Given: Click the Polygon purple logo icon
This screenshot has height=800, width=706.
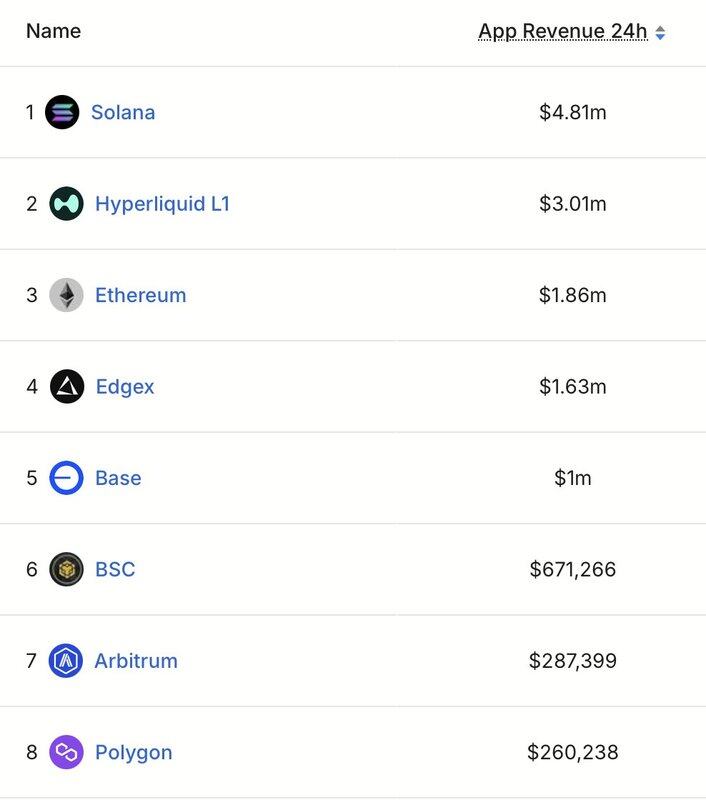Looking at the screenshot, I should click(66, 752).
